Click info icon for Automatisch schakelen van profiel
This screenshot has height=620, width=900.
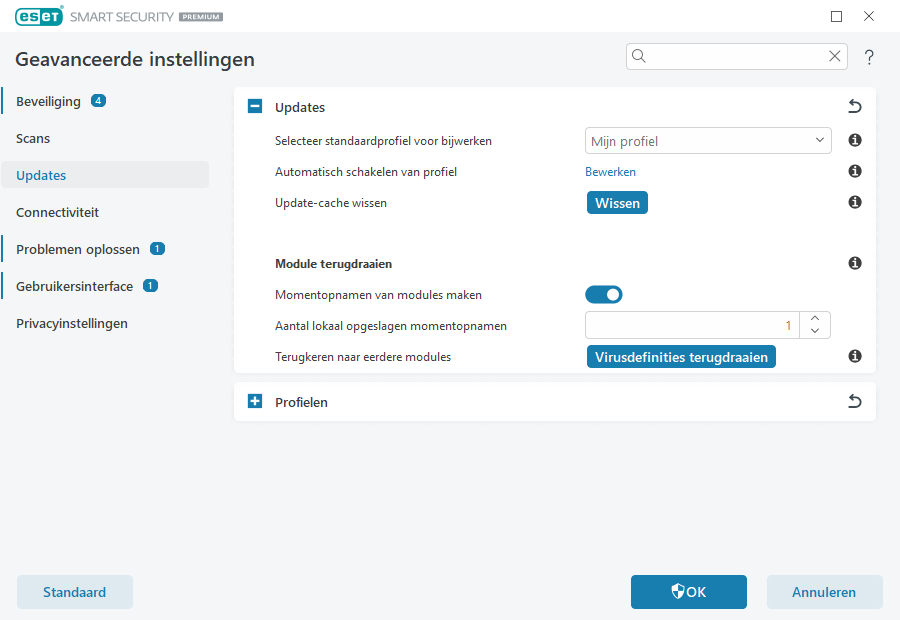(855, 172)
